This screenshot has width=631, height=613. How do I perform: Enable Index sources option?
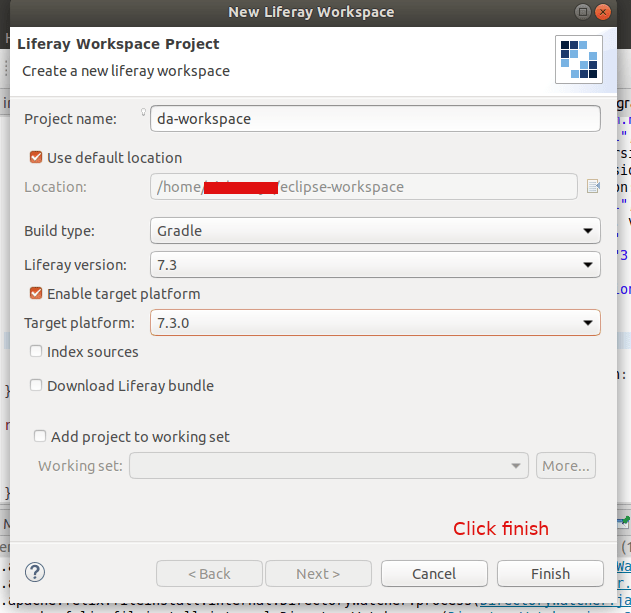(37, 352)
